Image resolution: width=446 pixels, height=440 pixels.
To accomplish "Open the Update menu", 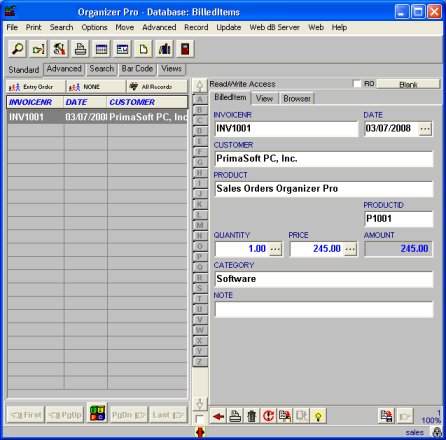I will (x=229, y=27).
